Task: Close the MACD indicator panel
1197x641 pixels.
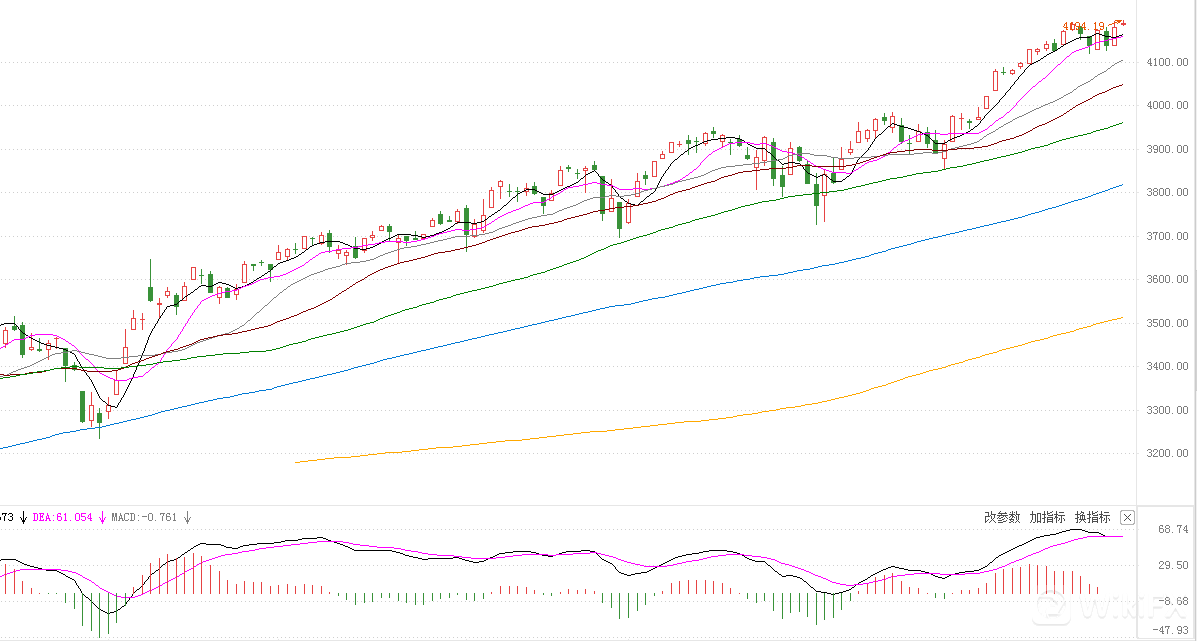Action: (x=1127, y=517)
